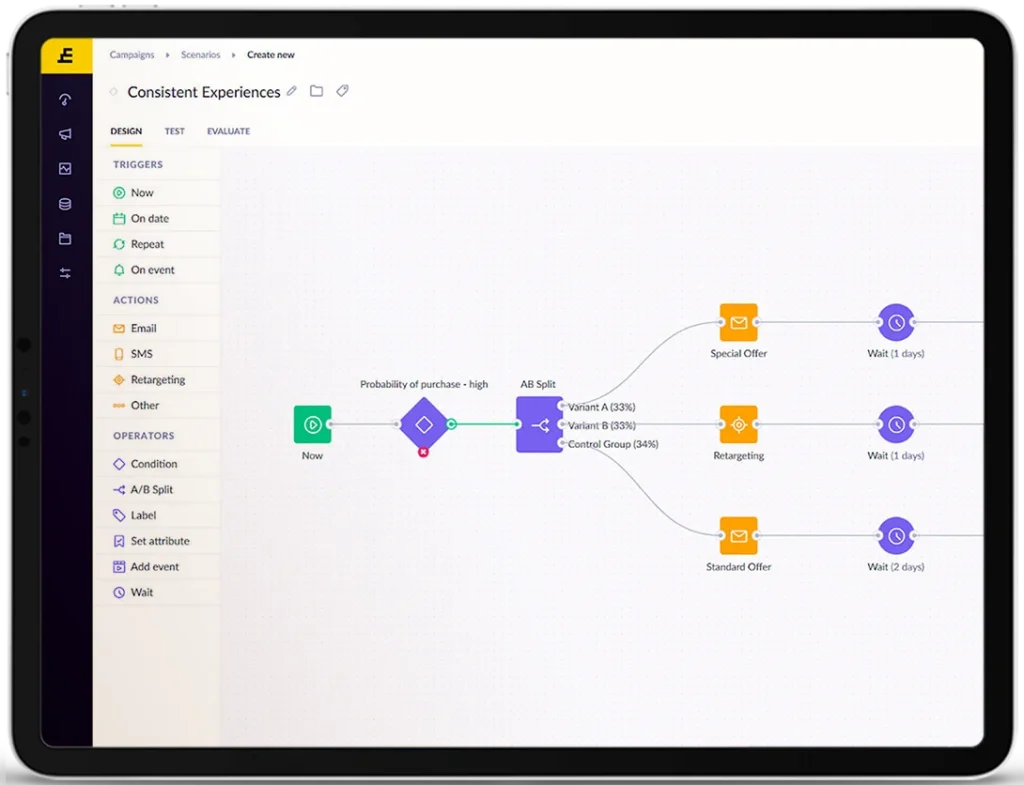Select the AB Split node on canvas

[x=539, y=425]
